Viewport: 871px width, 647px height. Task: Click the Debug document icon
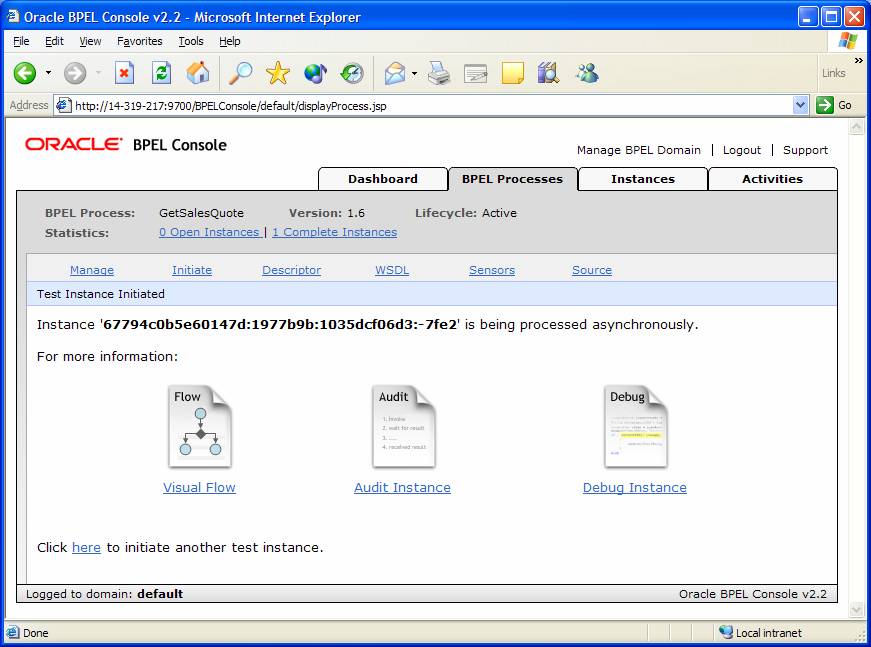point(634,427)
